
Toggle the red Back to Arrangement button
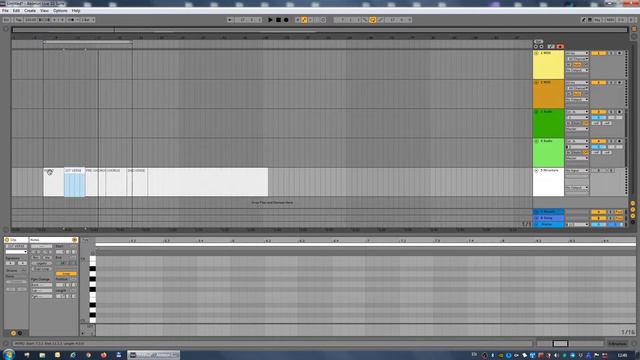click(560, 47)
